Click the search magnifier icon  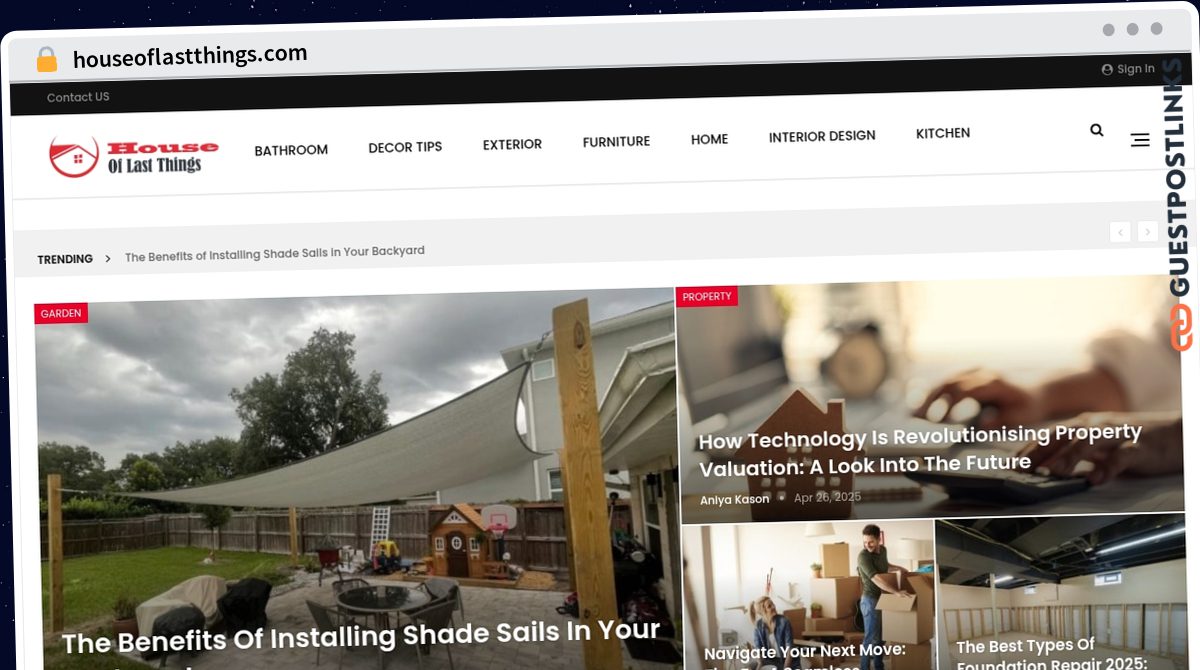1097,130
